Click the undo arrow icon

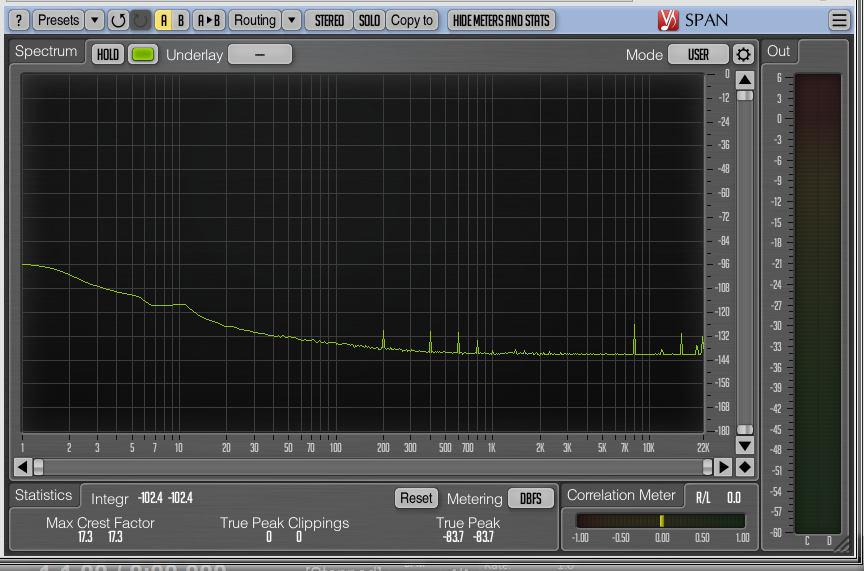118,20
